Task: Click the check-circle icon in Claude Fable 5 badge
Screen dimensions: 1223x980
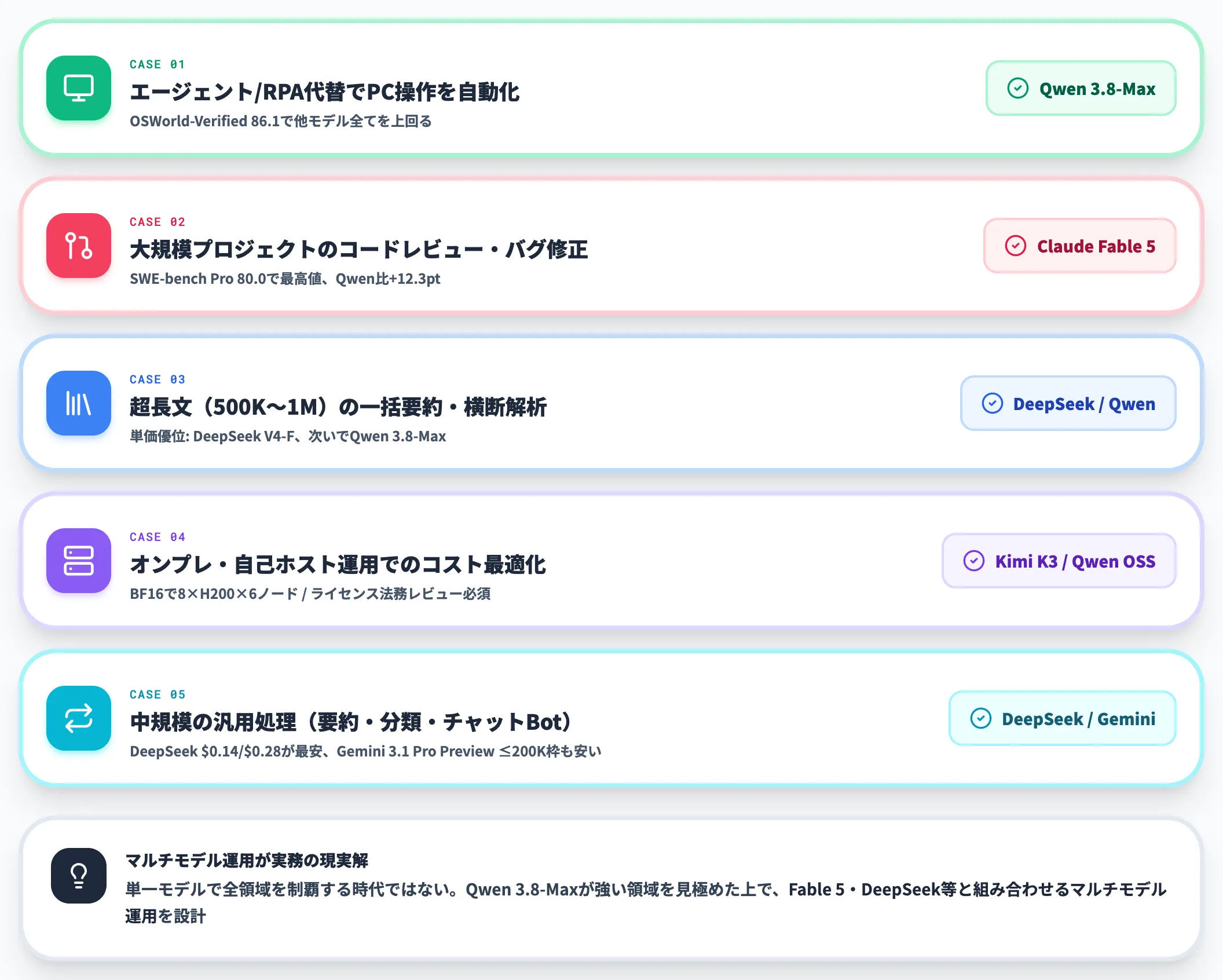Action: tap(1015, 246)
